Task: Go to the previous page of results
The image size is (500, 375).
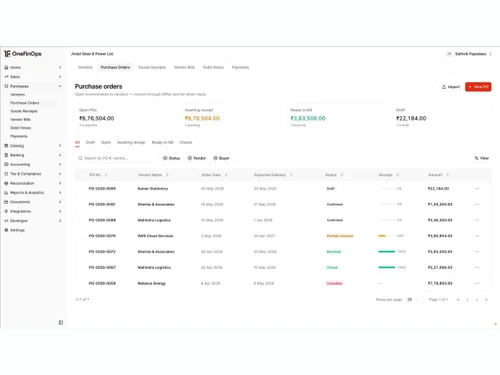Action: [468, 300]
